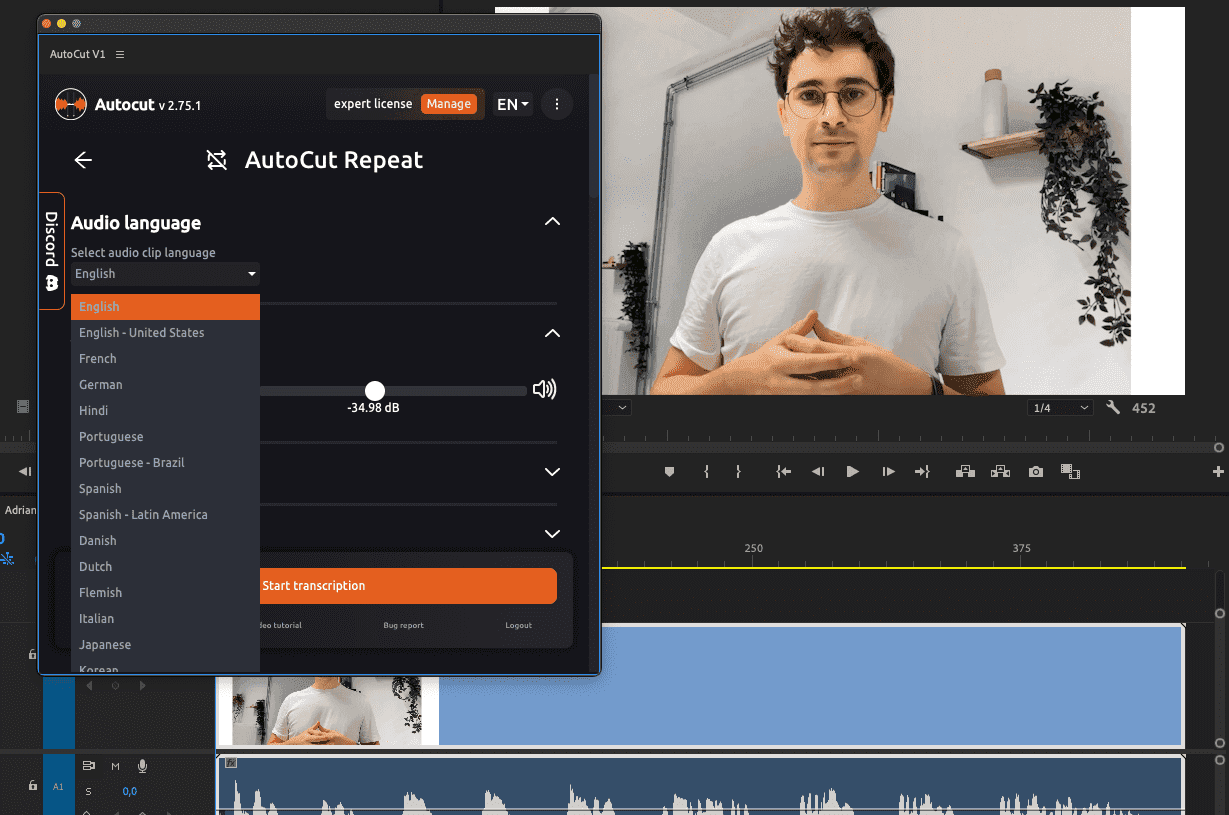Go back with the AutoCut arrow
This screenshot has height=815, width=1229.
click(x=83, y=160)
